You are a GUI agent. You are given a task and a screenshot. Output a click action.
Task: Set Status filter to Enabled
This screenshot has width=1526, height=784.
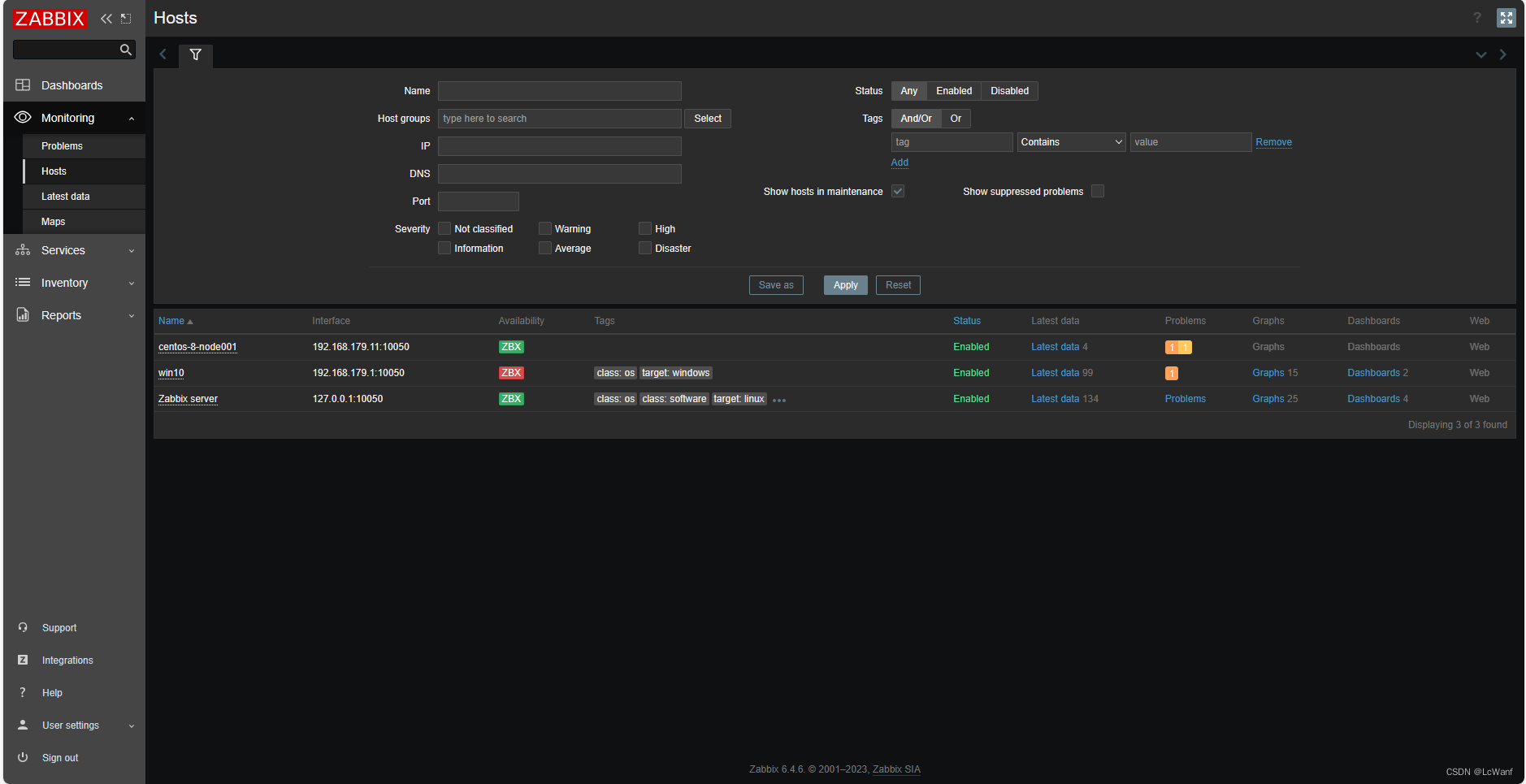(954, 91)
